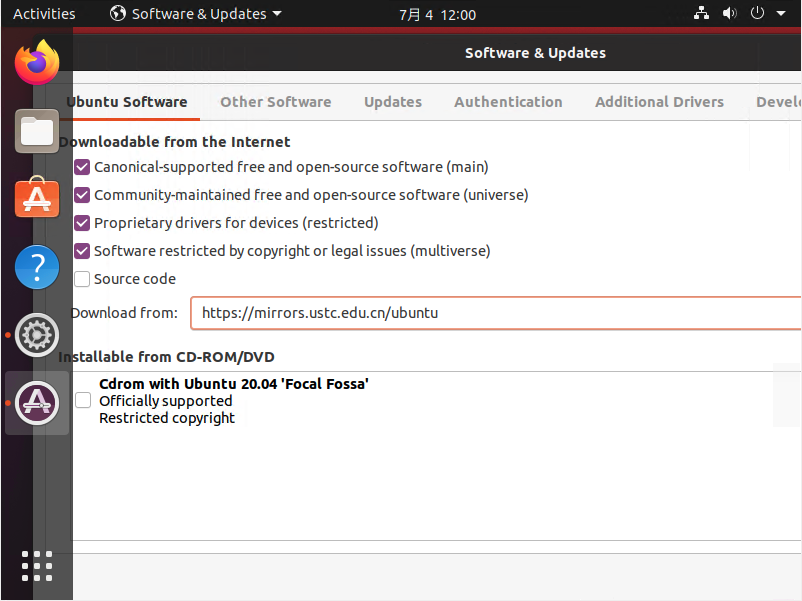This screenshot has height=601, width=802.
Task: Click the Activities button
Action: [x=44, y=14]
